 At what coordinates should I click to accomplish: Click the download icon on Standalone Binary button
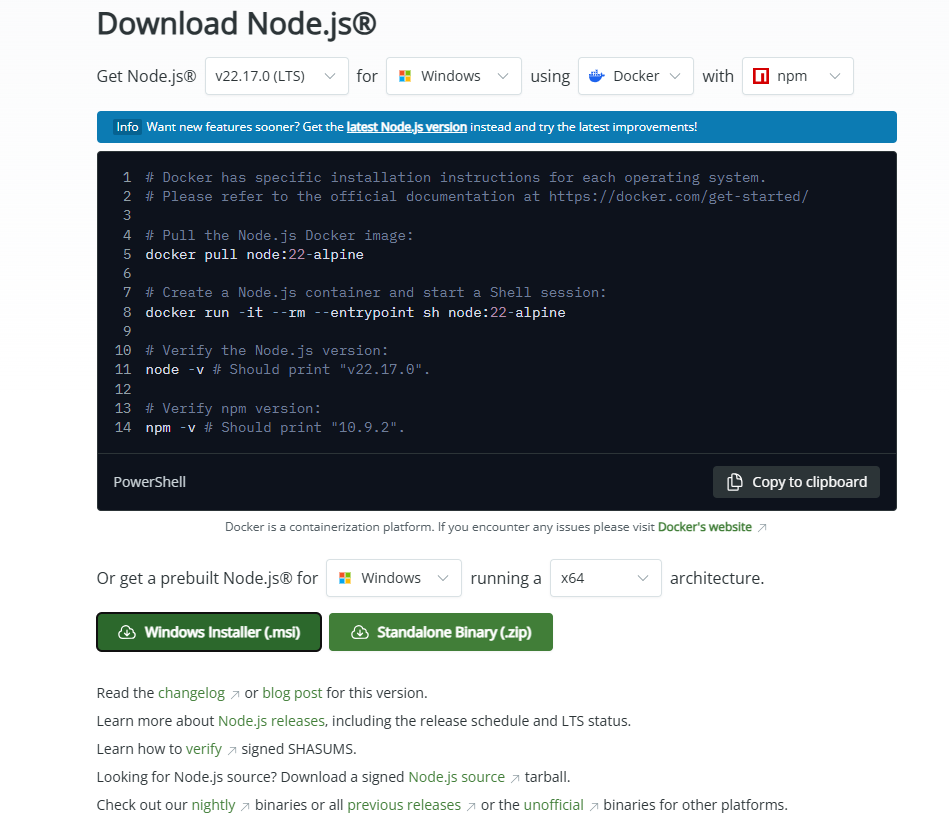coord(362,631)
